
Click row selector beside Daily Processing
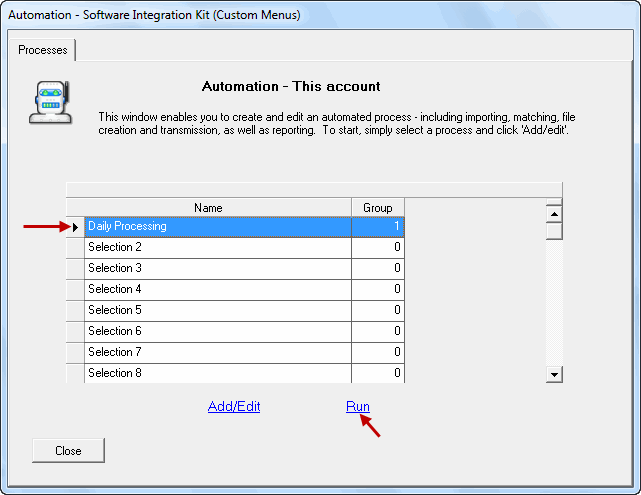pyautogui.click(x=75, y=227)
